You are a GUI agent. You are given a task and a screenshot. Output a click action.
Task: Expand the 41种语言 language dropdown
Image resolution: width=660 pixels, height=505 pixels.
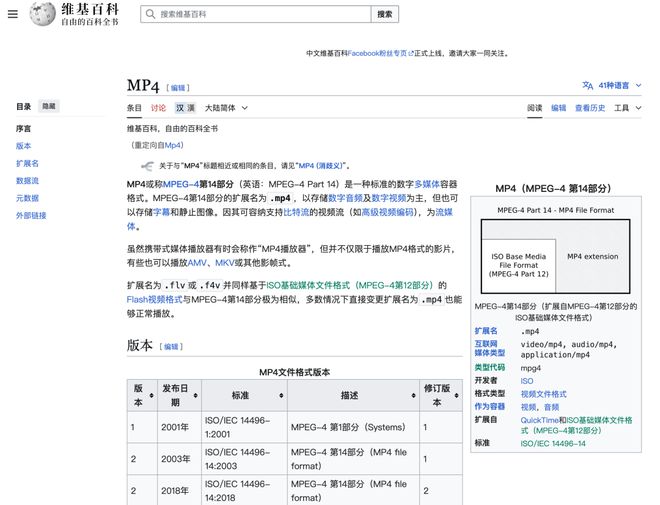click(x=619, y=85)
